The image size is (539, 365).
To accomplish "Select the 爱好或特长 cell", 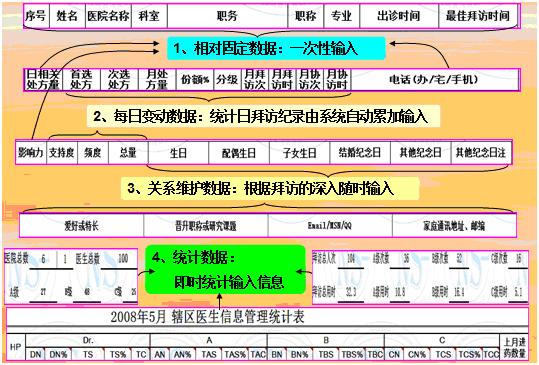I will (81, 225).
